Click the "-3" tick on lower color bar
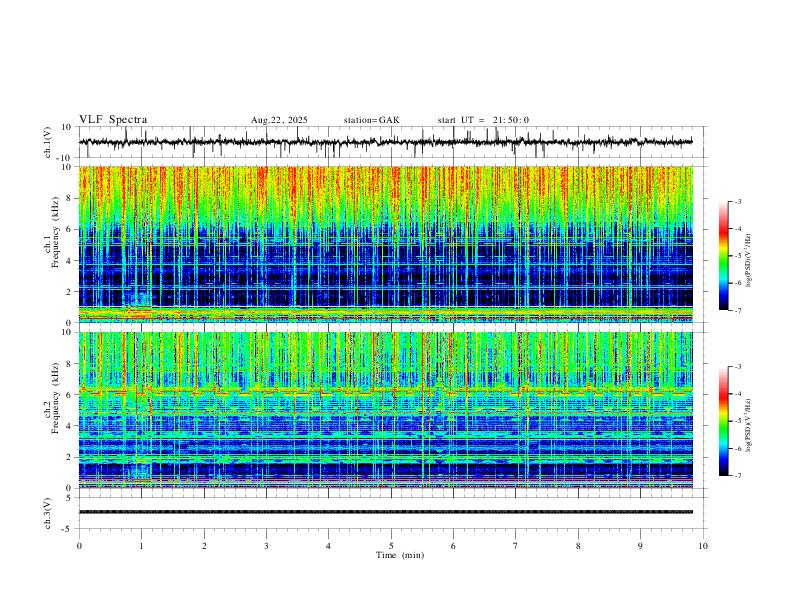The image size is (792, 612). click(737, 367)
